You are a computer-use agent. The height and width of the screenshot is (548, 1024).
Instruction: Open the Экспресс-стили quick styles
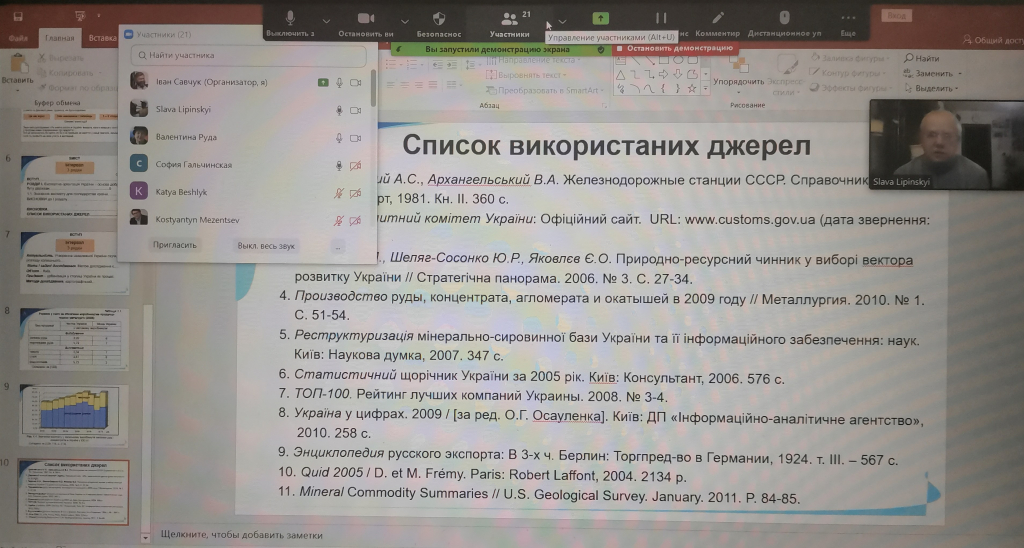point(786,76)
